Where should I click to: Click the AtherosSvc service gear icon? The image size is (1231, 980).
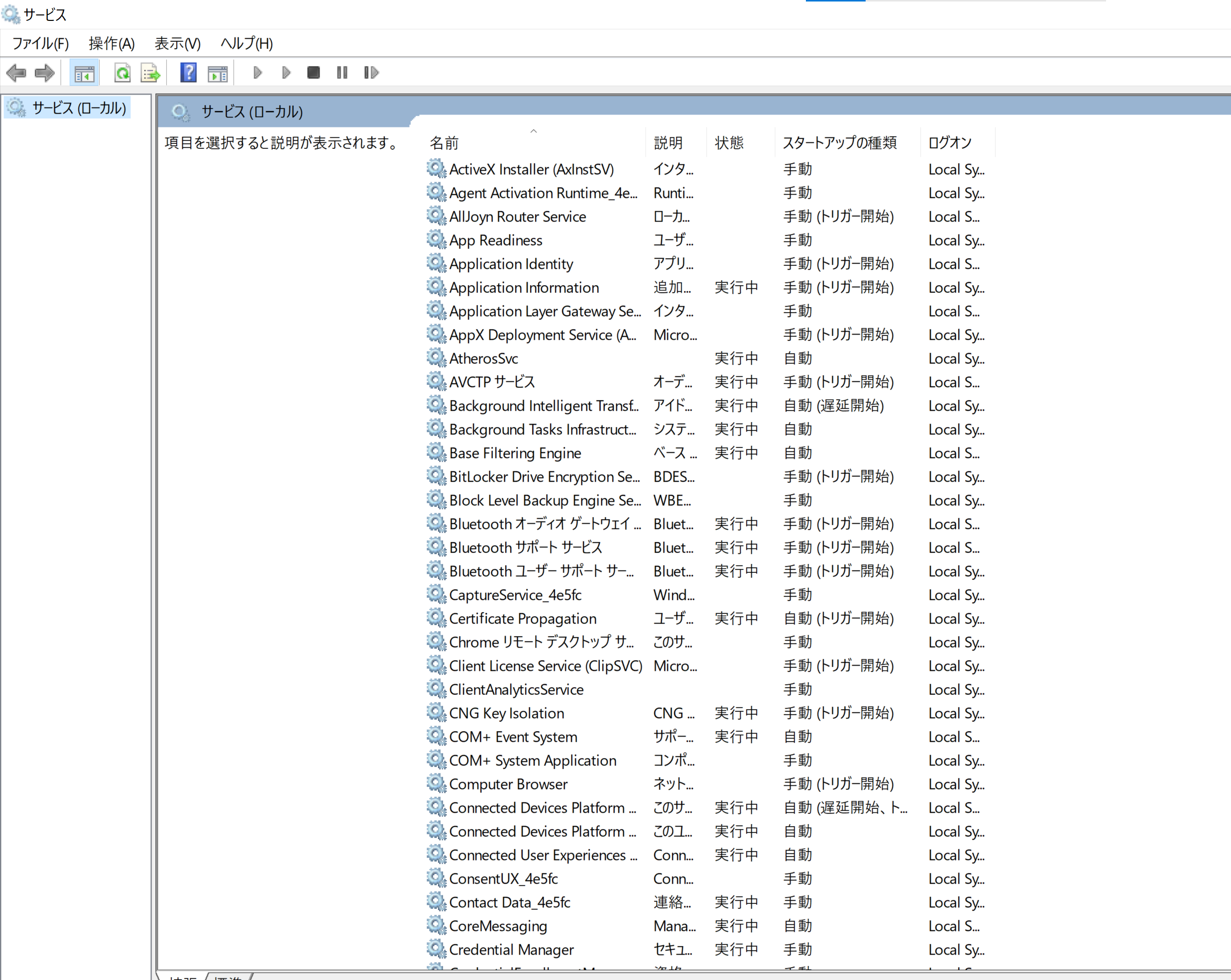tap(436, 358)
